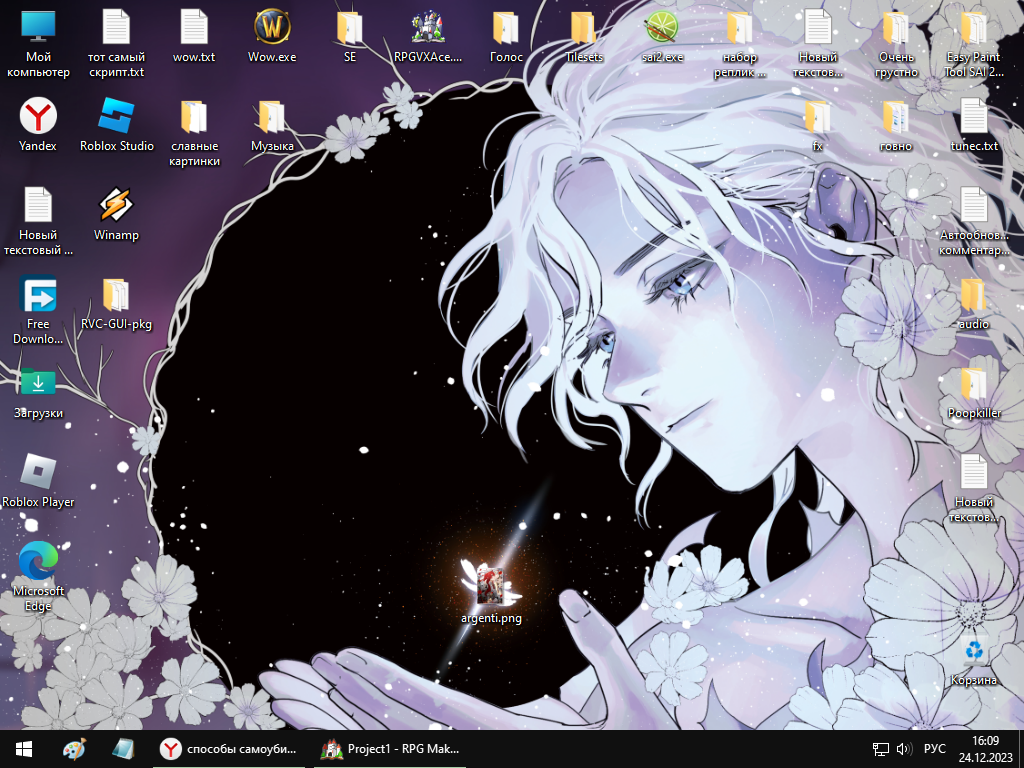
Task: Switch to the Yandex browser taskbar window
Action: coord(229,749)
